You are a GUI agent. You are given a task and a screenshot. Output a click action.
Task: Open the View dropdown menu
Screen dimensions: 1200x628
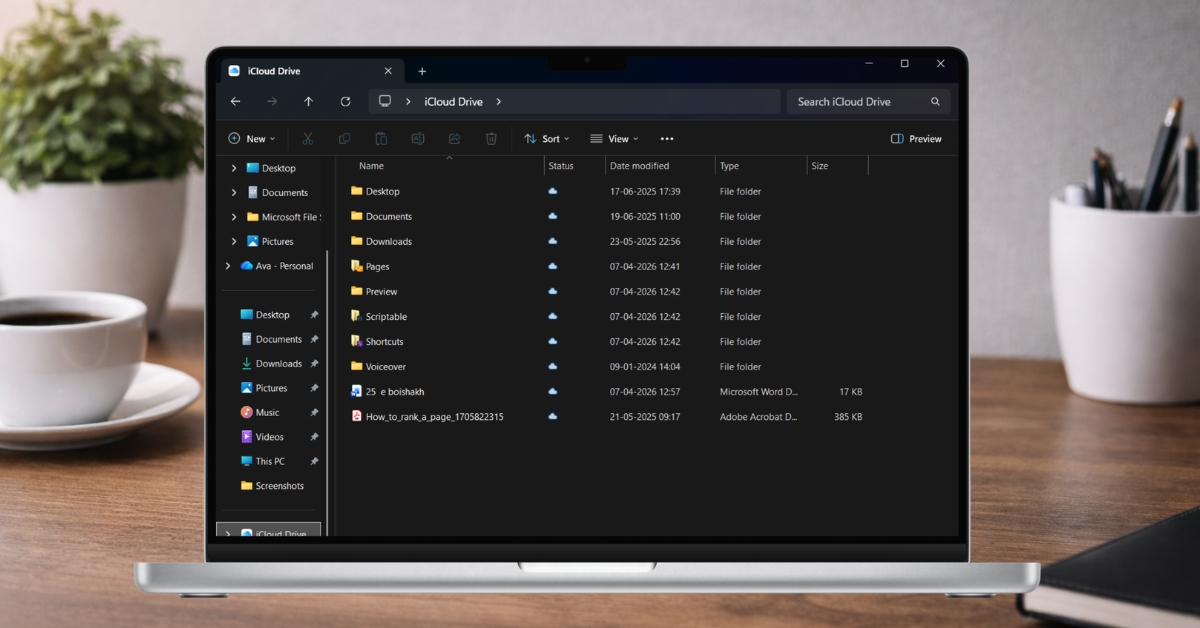click(614, 138)
